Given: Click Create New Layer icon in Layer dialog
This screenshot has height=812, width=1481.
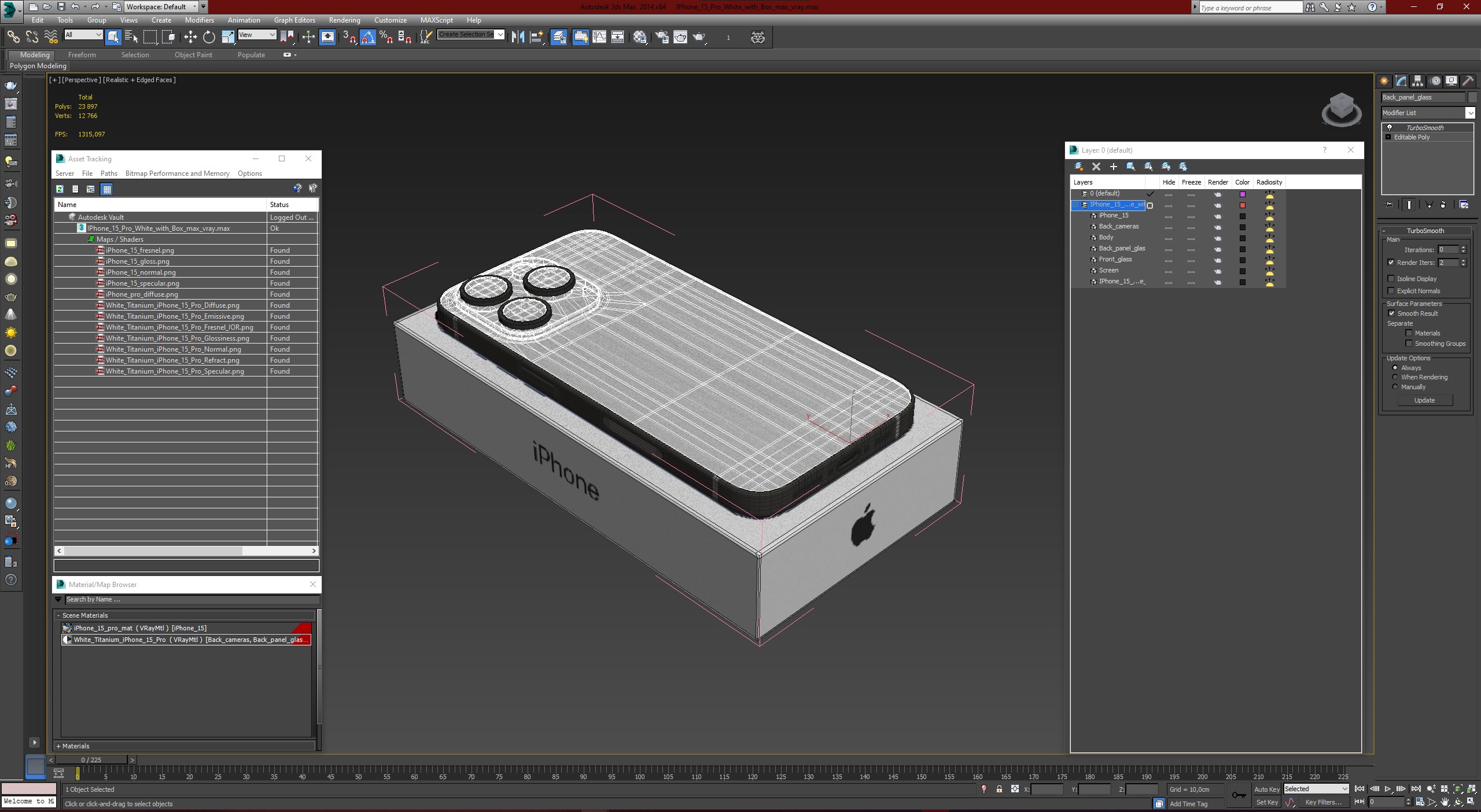Looking at the screenshot, I should (x=1079, y=167).
